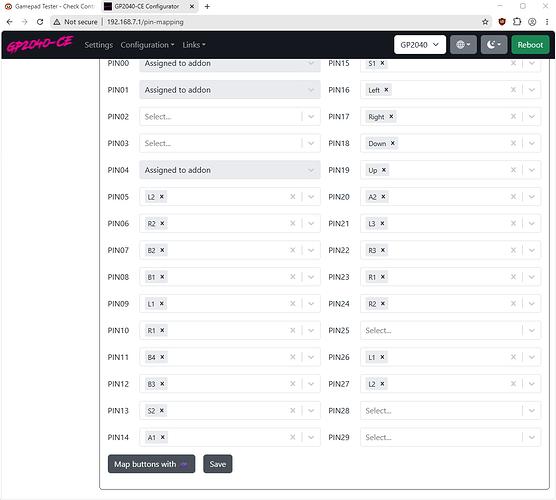Remove the S2 tag from PIN13
This screenshot has width=556, height=500.
point(162,410)
